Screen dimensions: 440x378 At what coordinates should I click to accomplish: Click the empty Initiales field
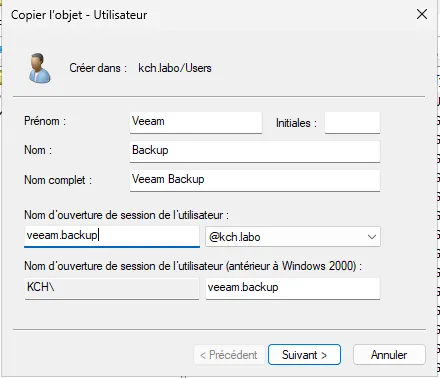[x=352, y=123]
